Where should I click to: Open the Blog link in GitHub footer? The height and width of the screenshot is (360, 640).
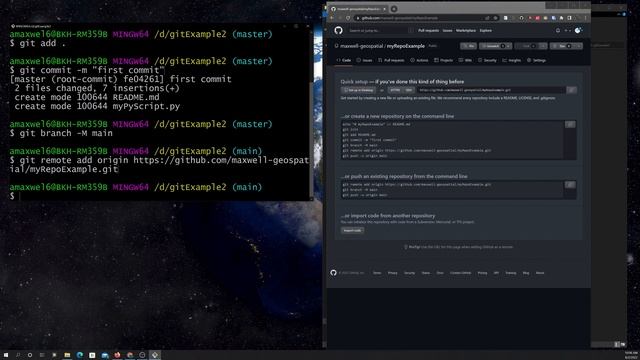(x=526, y=273)
